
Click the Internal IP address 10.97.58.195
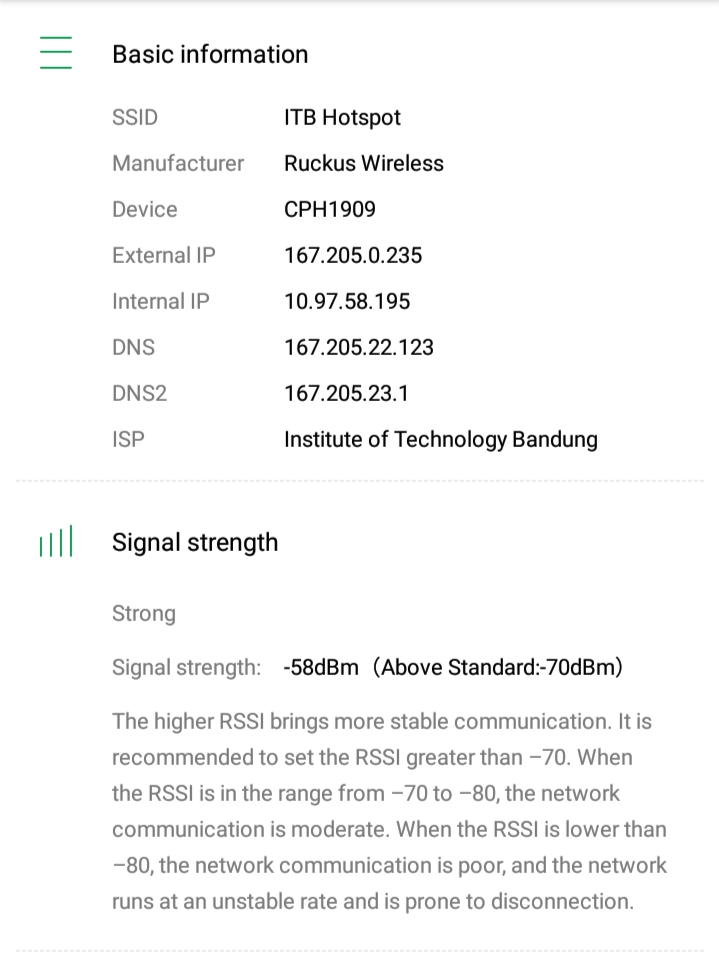[x=347, y=301]
